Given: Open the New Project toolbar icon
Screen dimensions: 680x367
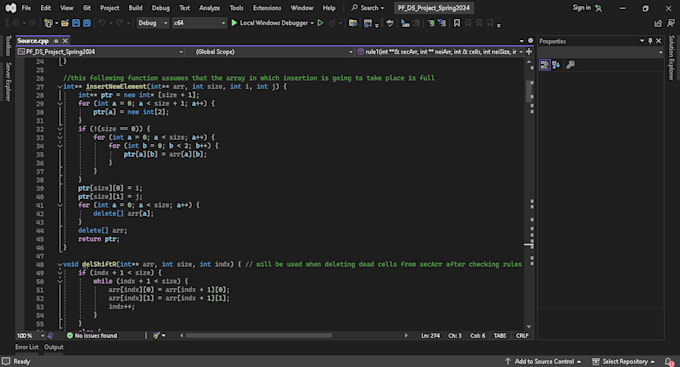Looking at the screenshot, I should pyautogui.click(x=48, y=23).
